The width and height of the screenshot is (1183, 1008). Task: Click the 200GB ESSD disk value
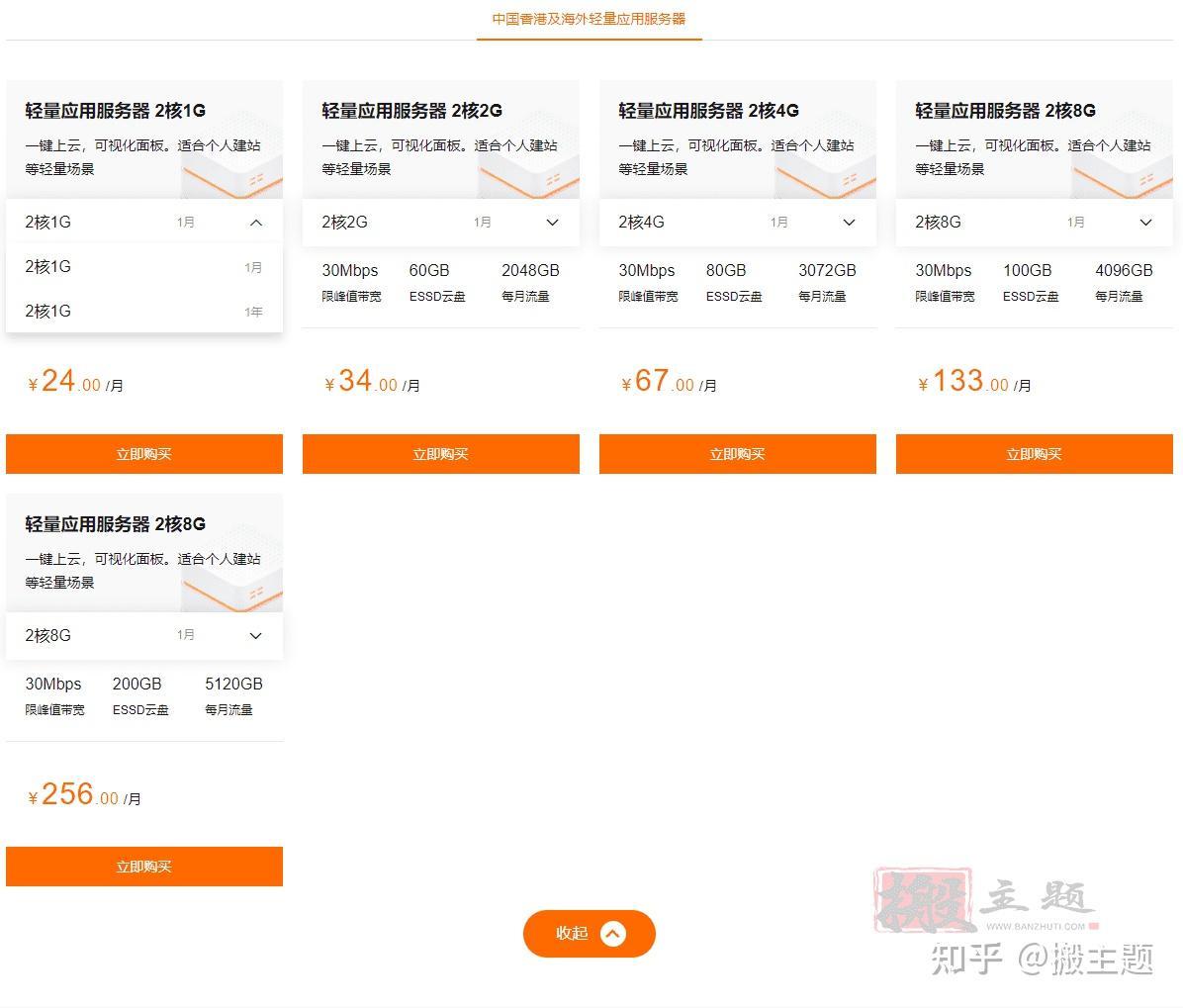[136, 685]
